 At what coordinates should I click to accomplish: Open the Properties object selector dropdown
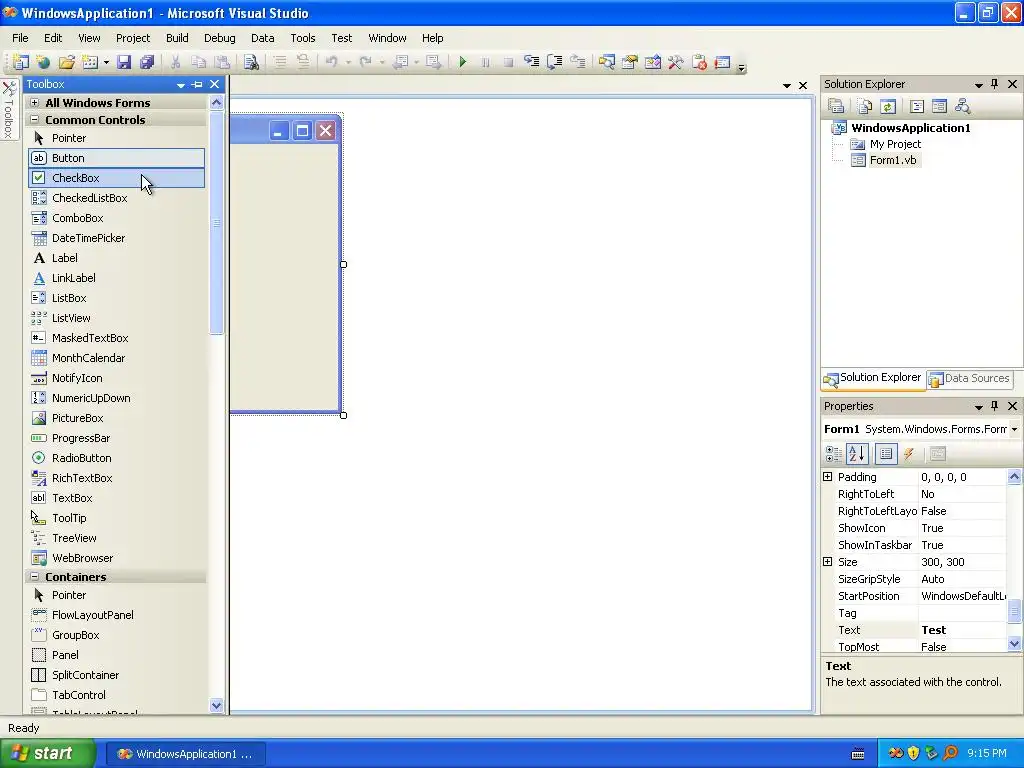coord(1014,430)
